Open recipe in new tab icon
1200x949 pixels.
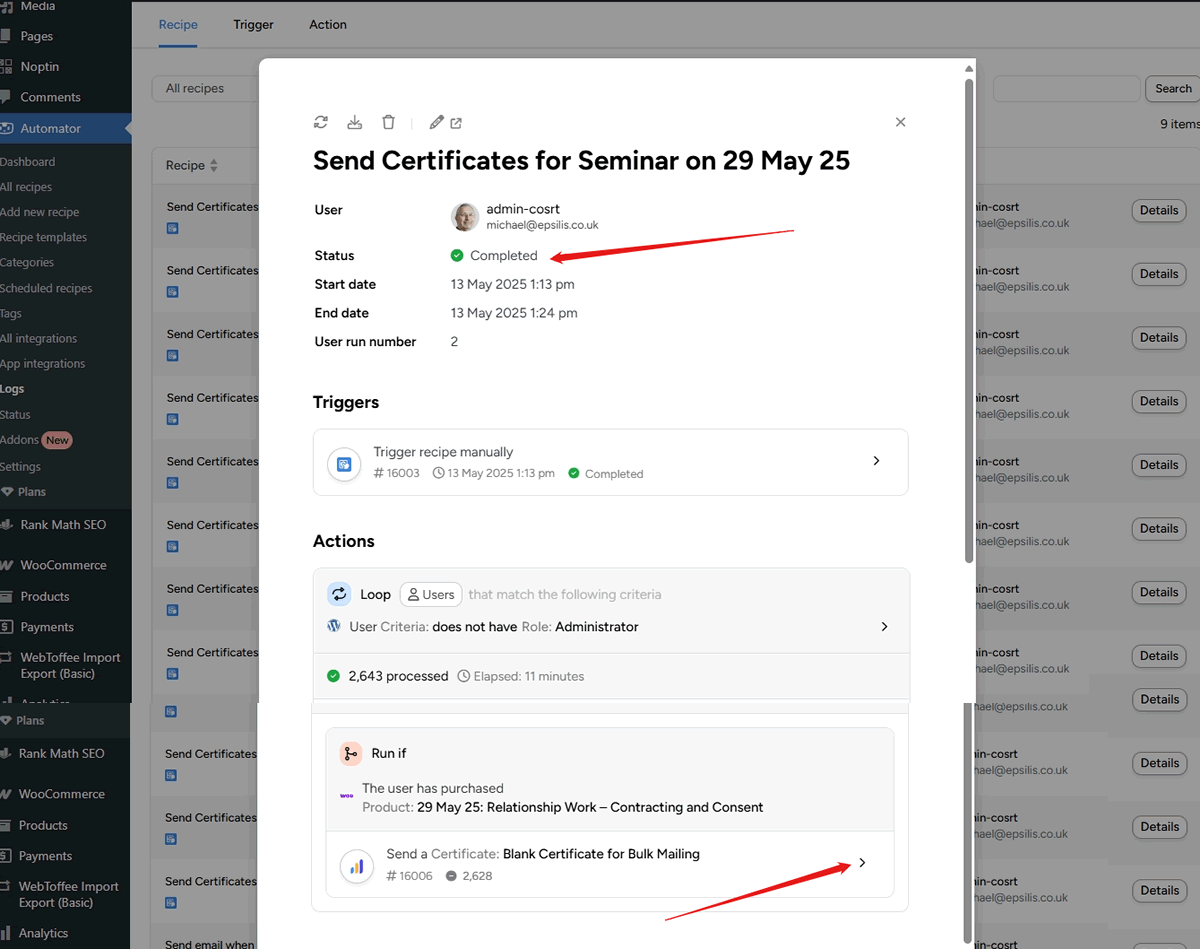[x=456, y=123]
